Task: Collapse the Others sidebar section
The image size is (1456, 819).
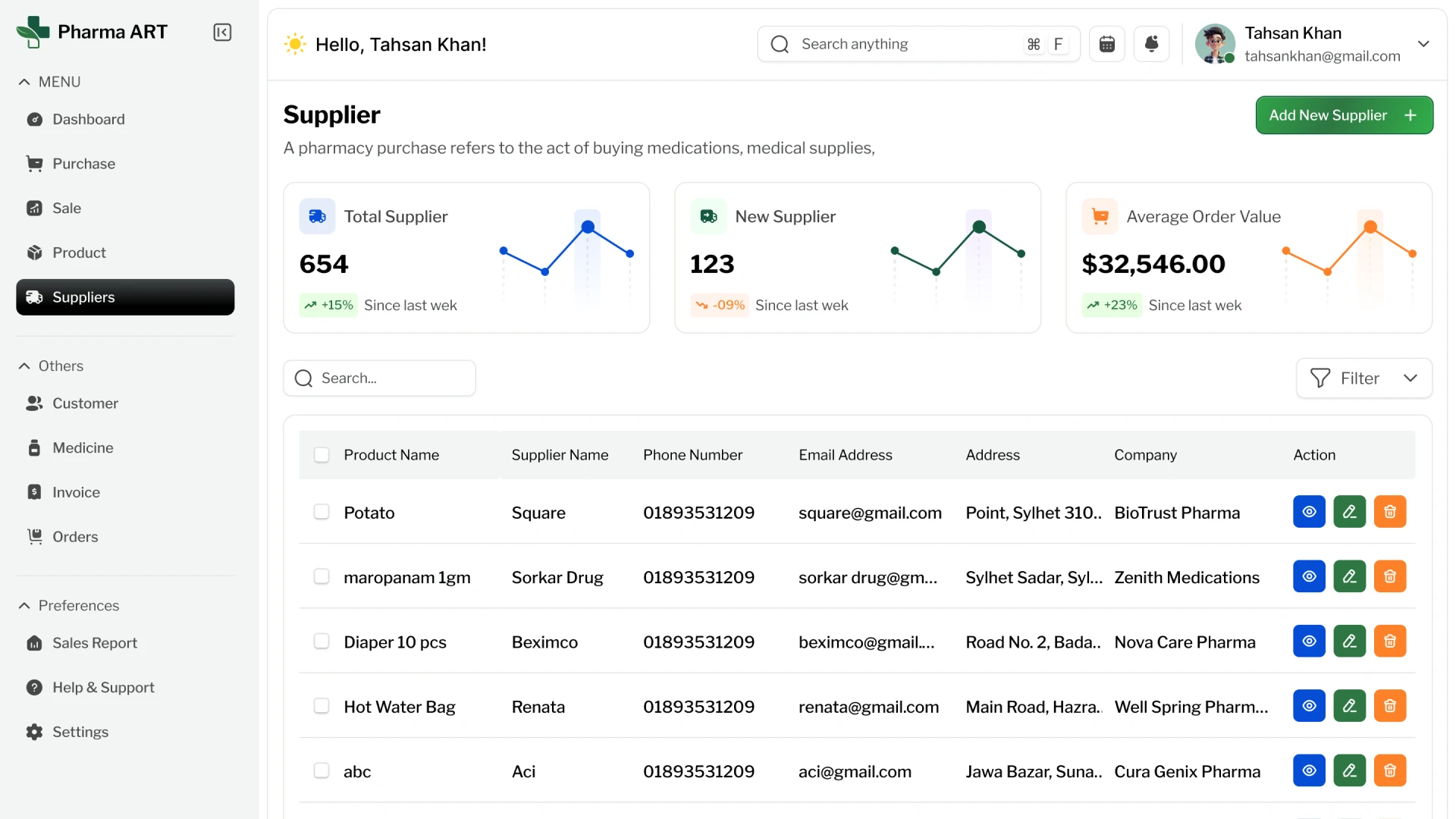Action: (x=25, y=366)
